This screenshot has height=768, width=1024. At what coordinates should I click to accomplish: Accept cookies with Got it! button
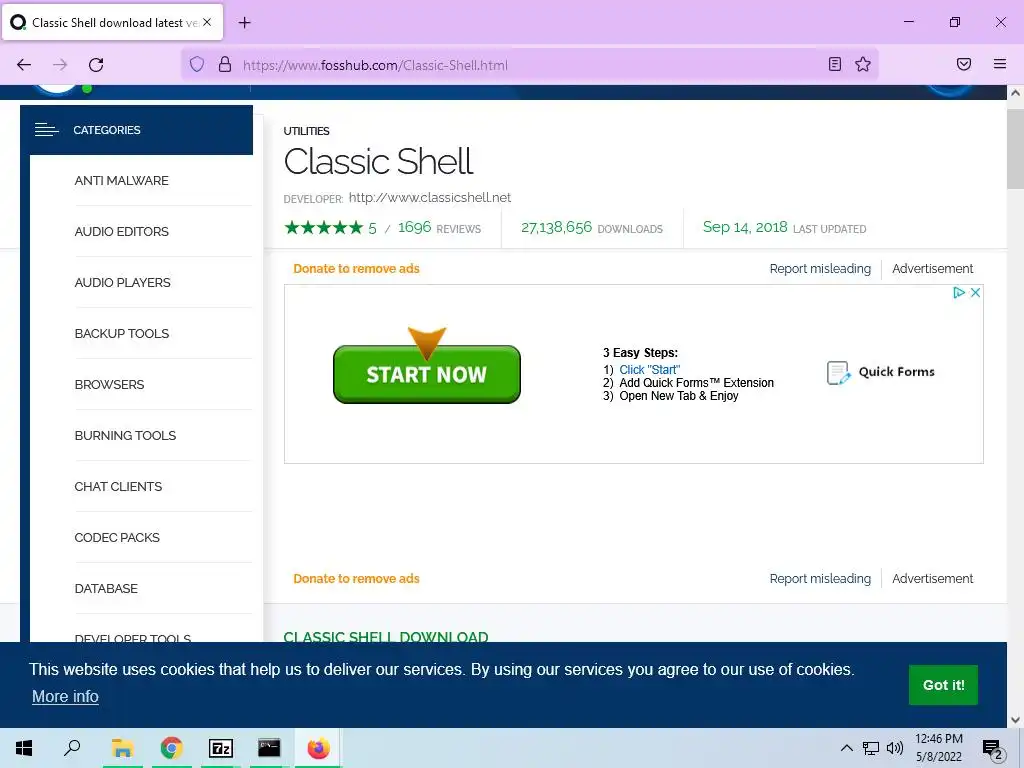point(943,685)
